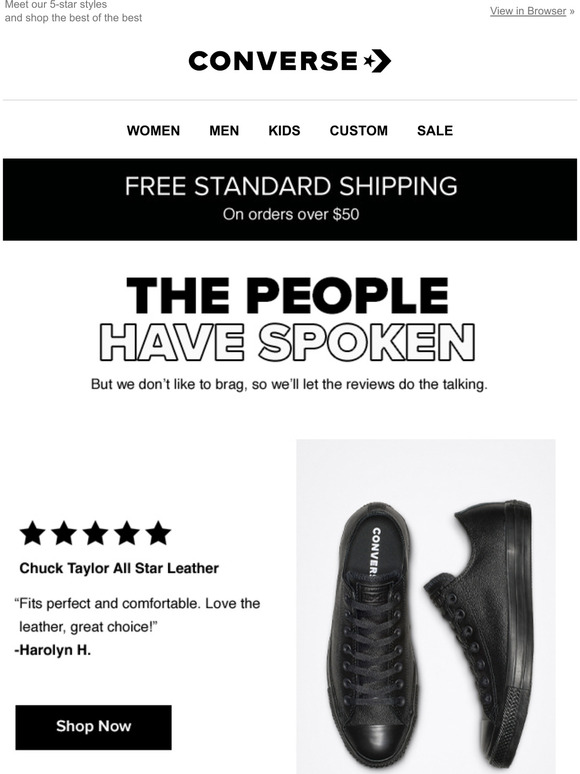Click the third rating star
580x774 pixels.
click(95, 533)
